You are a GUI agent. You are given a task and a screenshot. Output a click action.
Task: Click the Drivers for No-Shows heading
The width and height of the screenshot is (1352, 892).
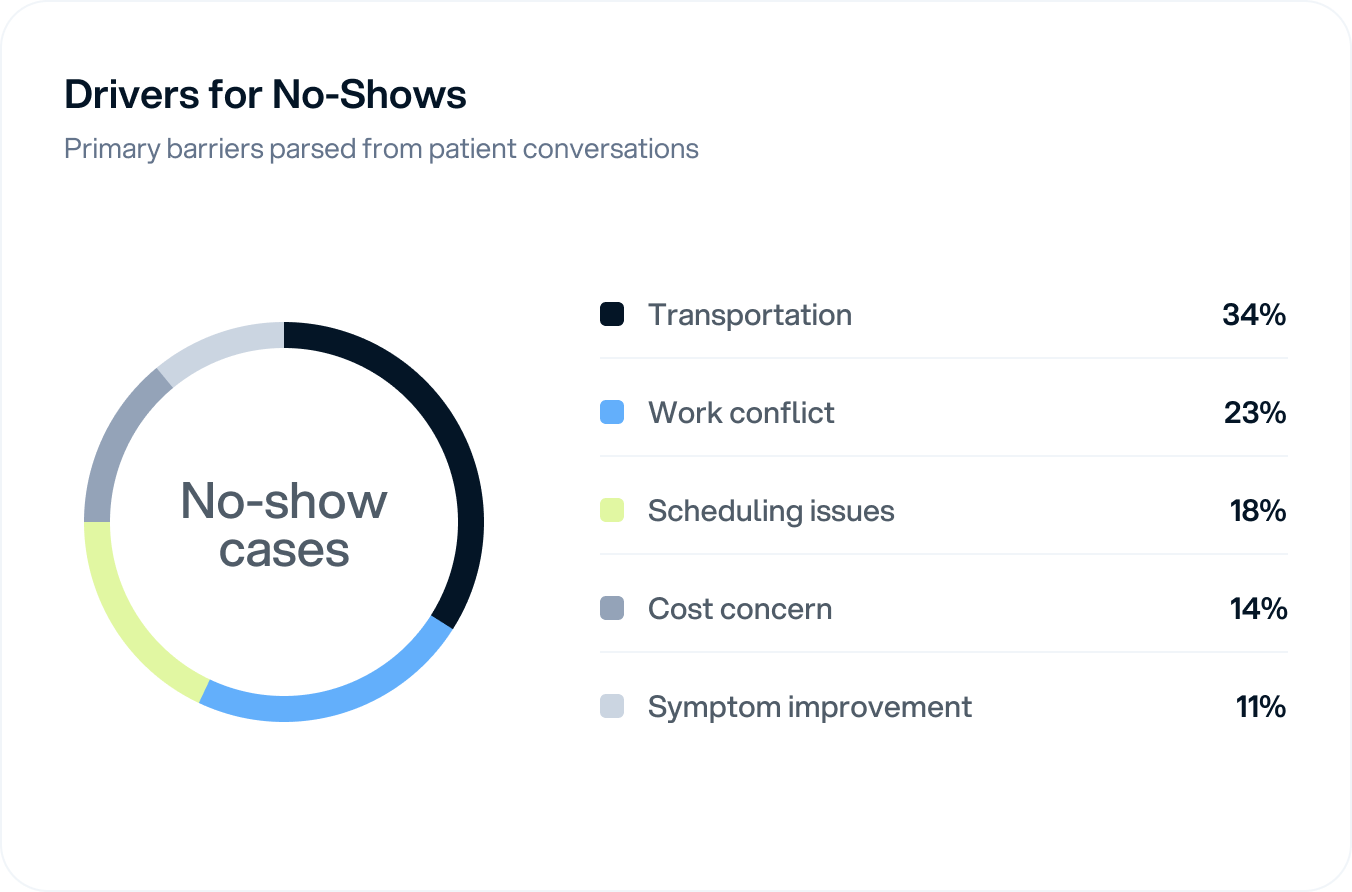pyautogui.click(x=265, y=95)
